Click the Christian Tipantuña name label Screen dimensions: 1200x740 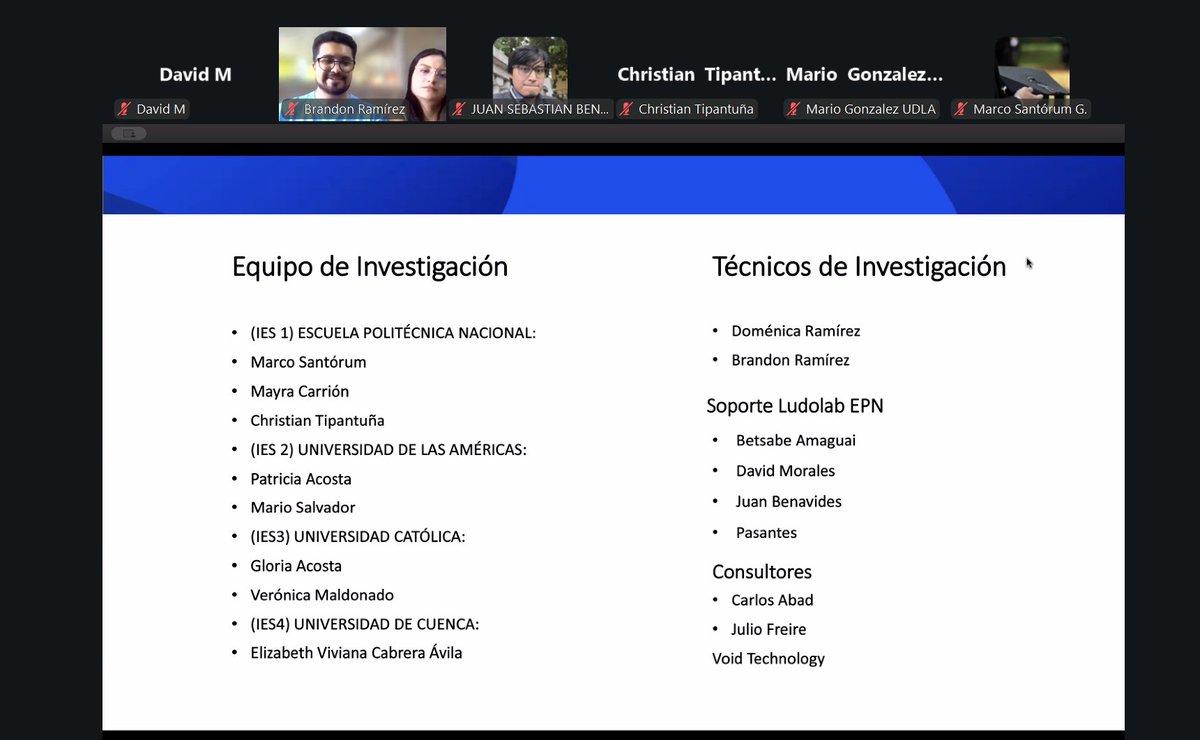tap(696, 109)
